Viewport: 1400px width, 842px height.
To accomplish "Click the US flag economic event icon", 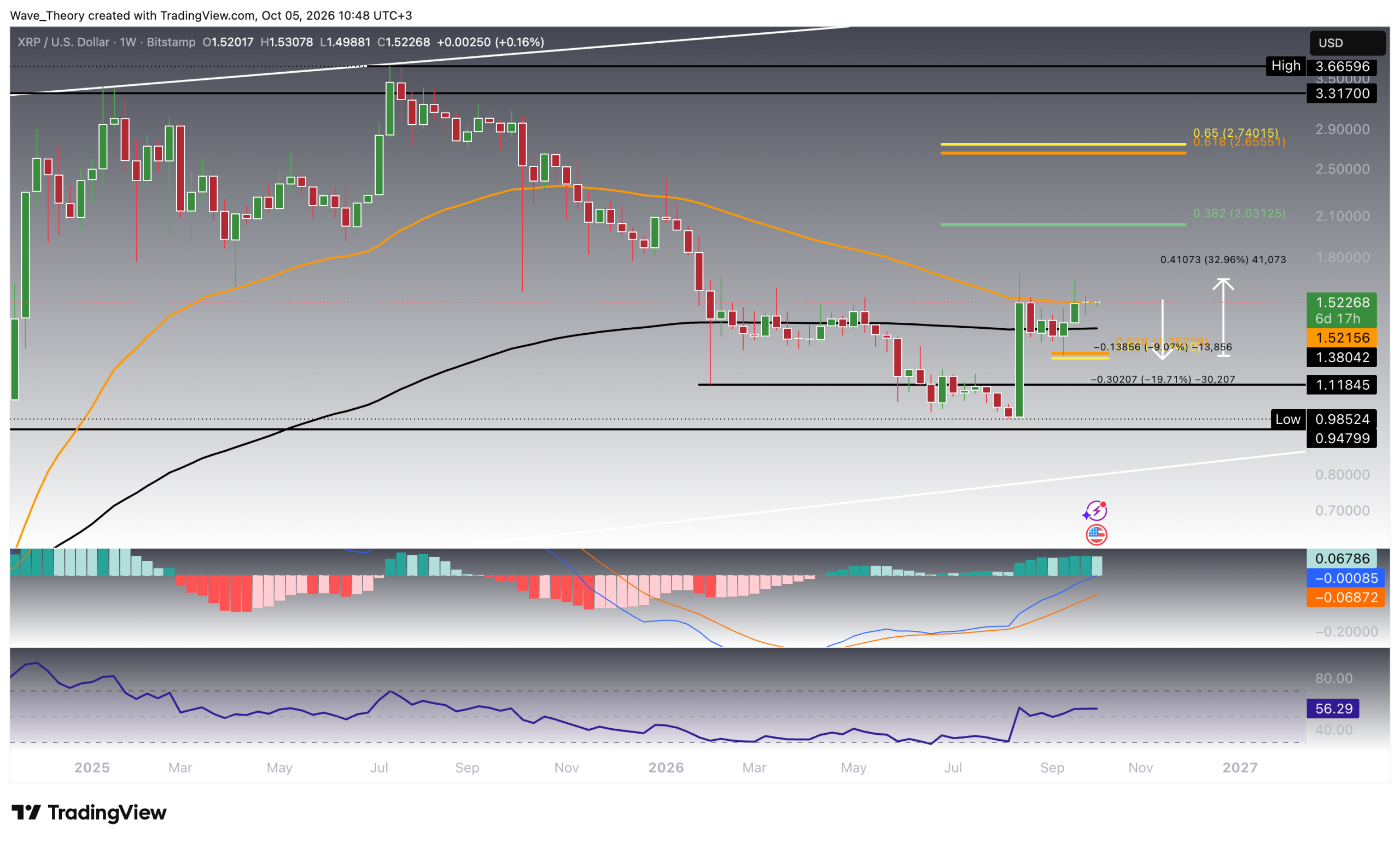I will coord(1096,535).
